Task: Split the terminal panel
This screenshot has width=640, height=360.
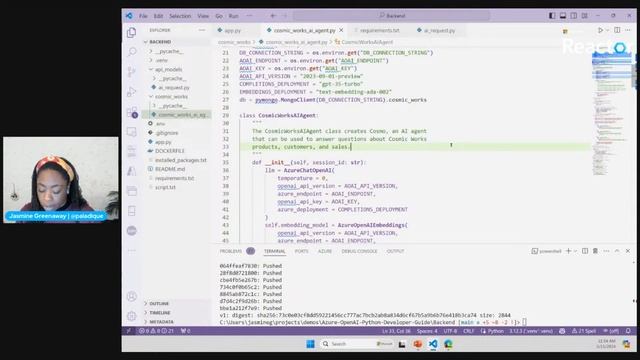Action: pyautogui.click(x=585, y=251)
